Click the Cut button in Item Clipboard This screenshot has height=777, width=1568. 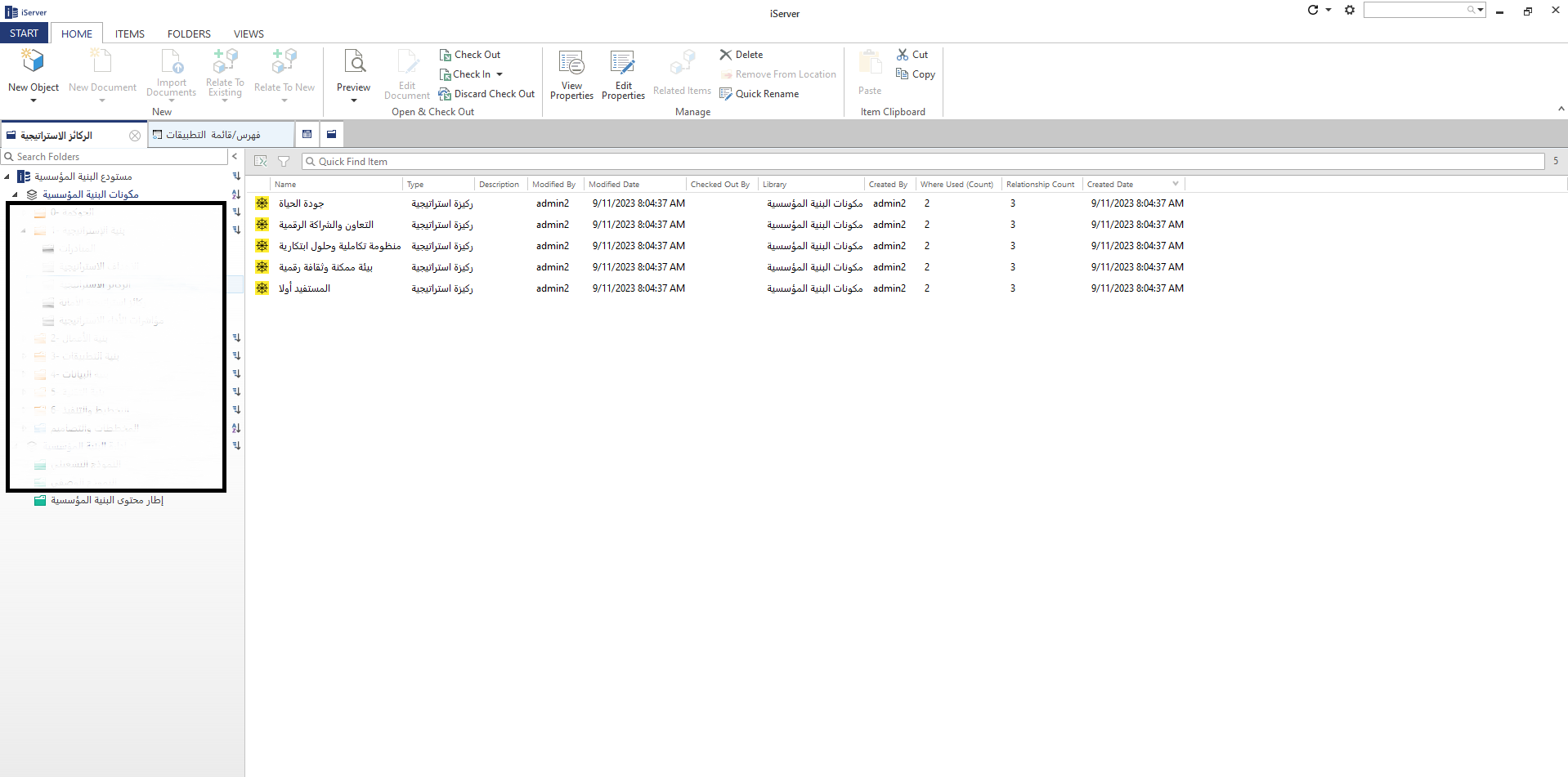(x=912, y=55)
